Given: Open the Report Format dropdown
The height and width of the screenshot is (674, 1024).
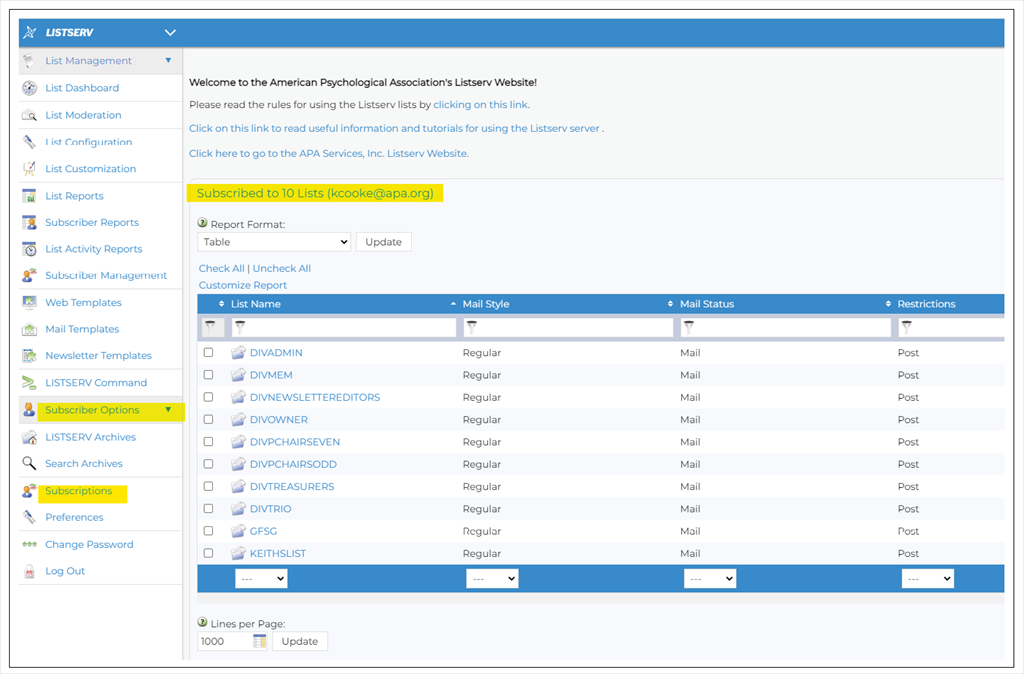Looking at the screenshot, I should pyautogui.click(x=274, y=242).
